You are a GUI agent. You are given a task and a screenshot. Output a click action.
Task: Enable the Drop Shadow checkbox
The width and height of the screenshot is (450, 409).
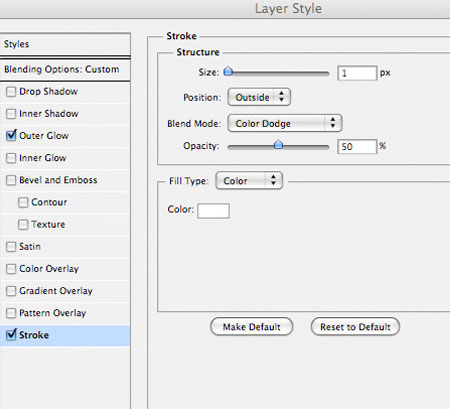(11, 92)
